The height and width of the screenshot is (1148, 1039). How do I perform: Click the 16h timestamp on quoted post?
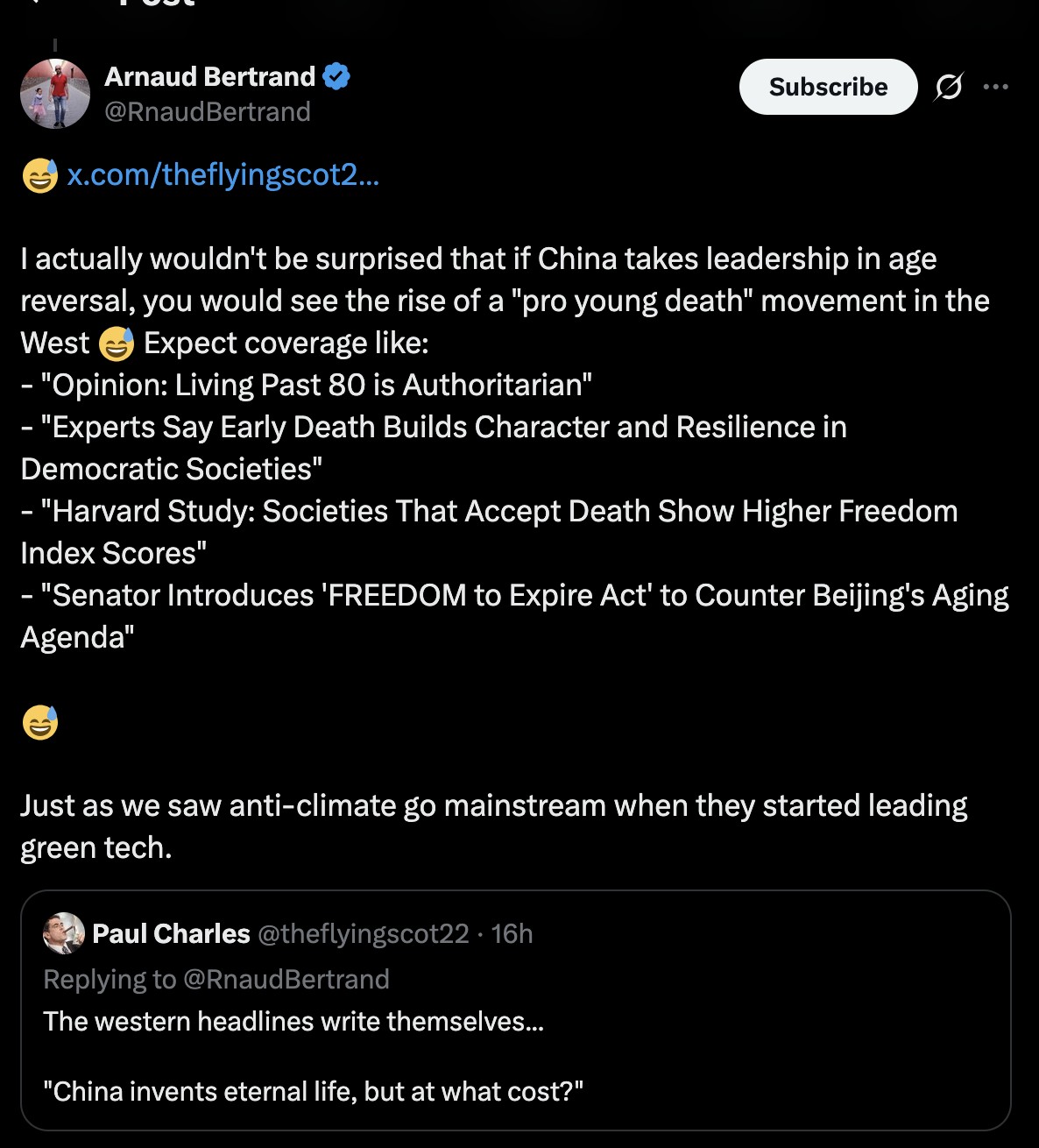click(x=512, y=934)
